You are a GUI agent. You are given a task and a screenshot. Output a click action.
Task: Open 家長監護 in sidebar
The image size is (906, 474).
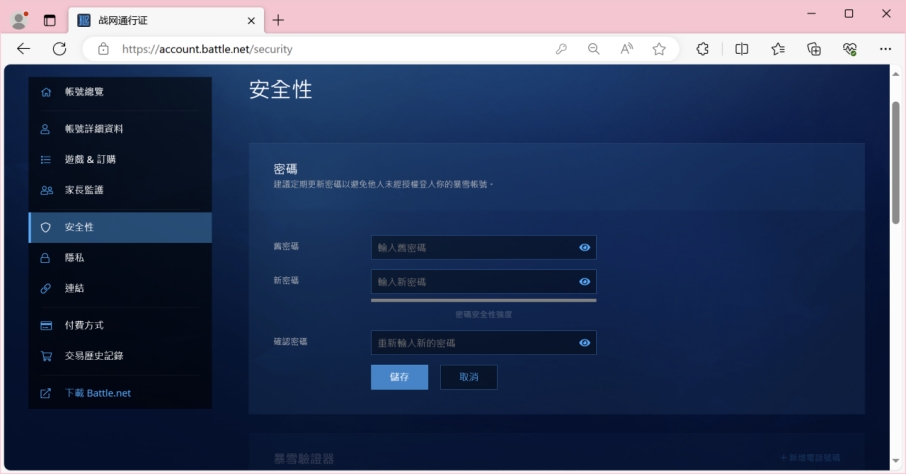coord(120,190)
